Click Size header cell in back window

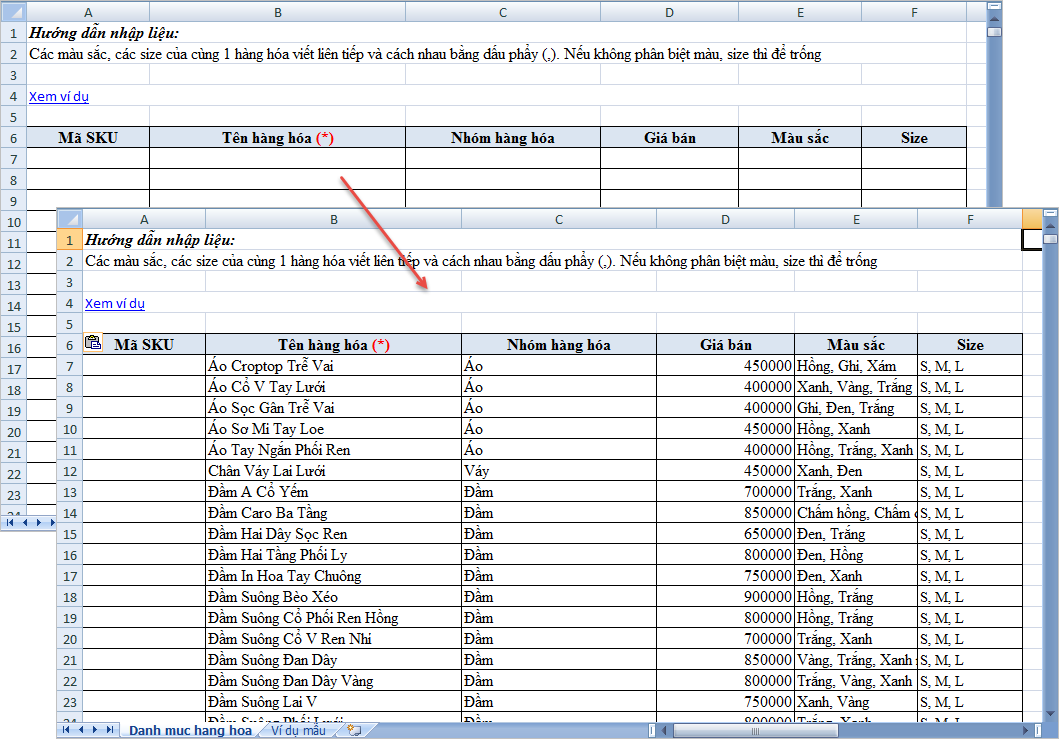pos(914,138)
